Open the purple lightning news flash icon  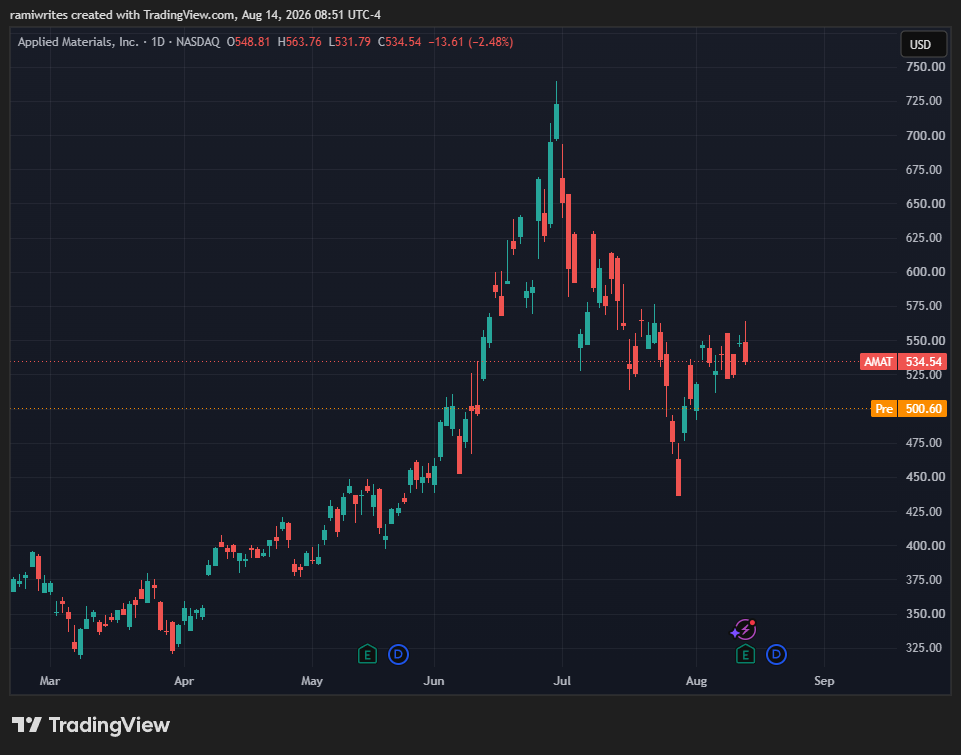coord(744,630)
